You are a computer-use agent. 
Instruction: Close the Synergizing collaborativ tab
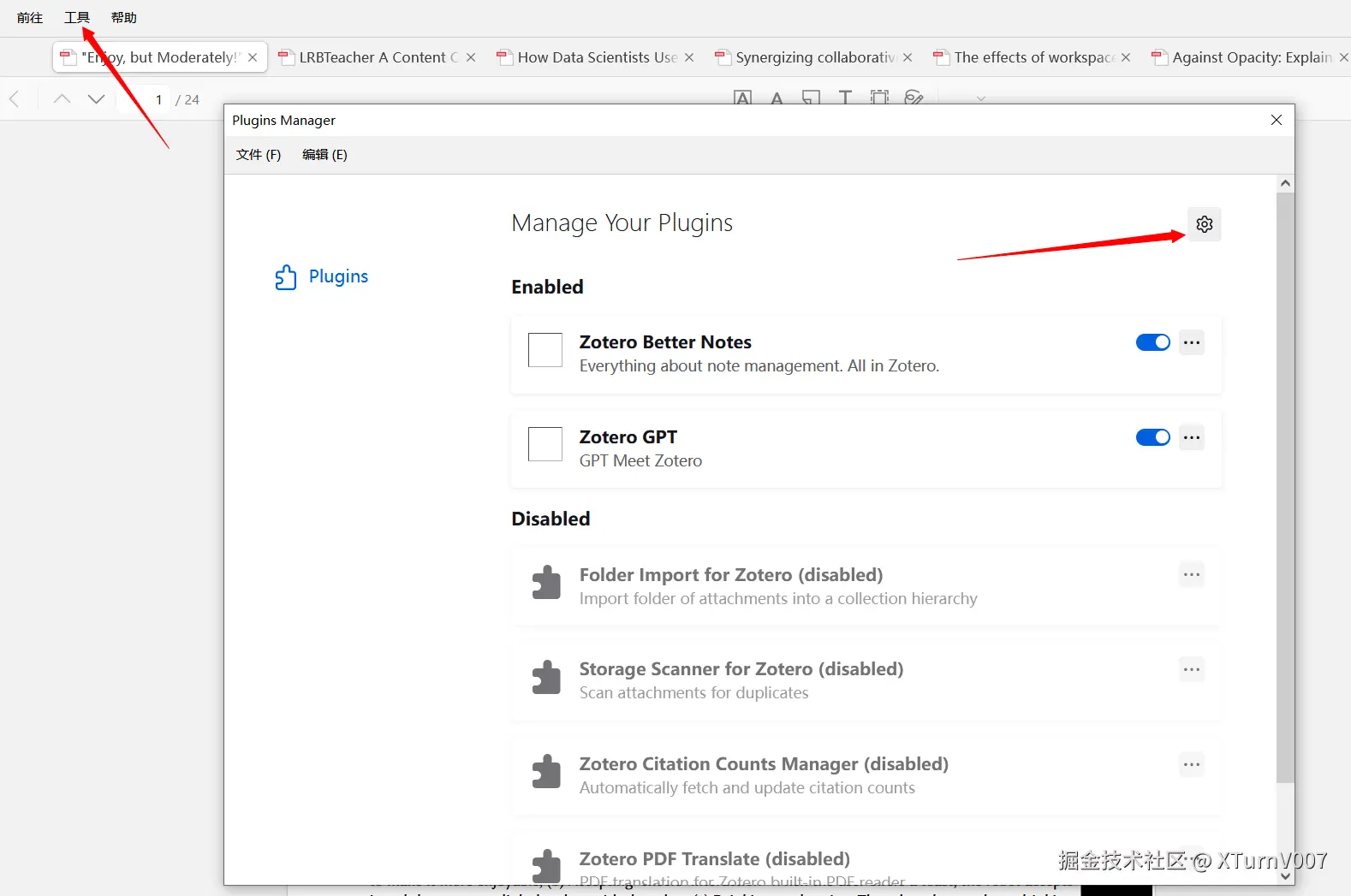pyautogui.click(x=908, y=57)
